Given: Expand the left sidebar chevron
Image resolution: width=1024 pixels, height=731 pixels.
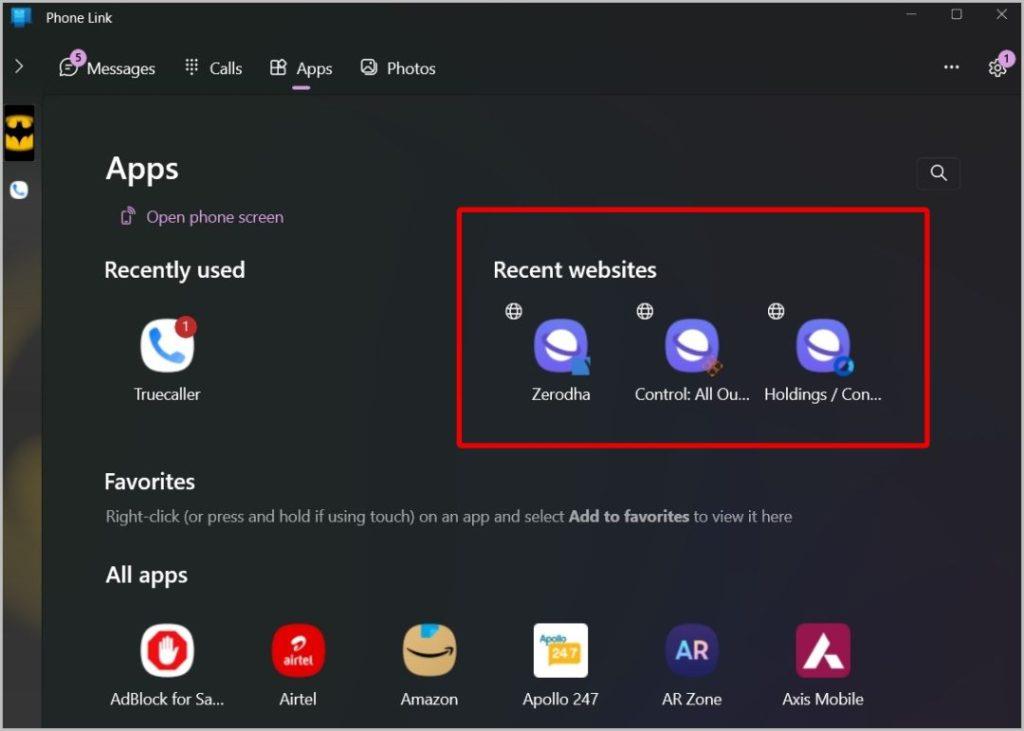Looking at the screenshot, I should (19, 66).
